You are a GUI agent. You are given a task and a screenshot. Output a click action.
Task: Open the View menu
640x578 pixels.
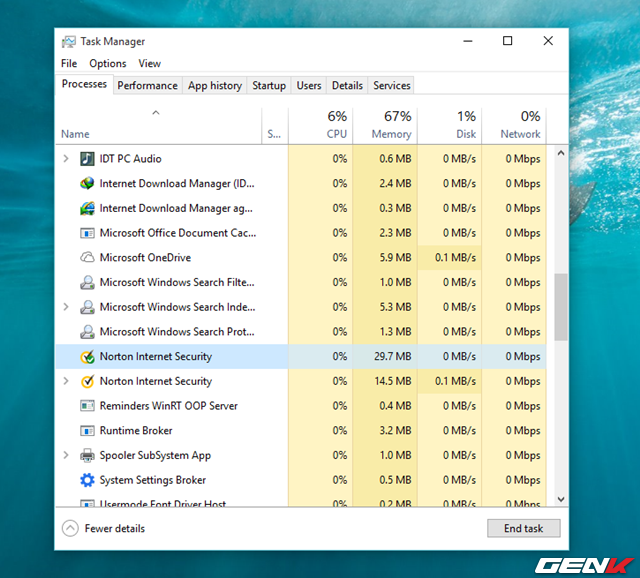pyautogui.click(x=149, y=63)
